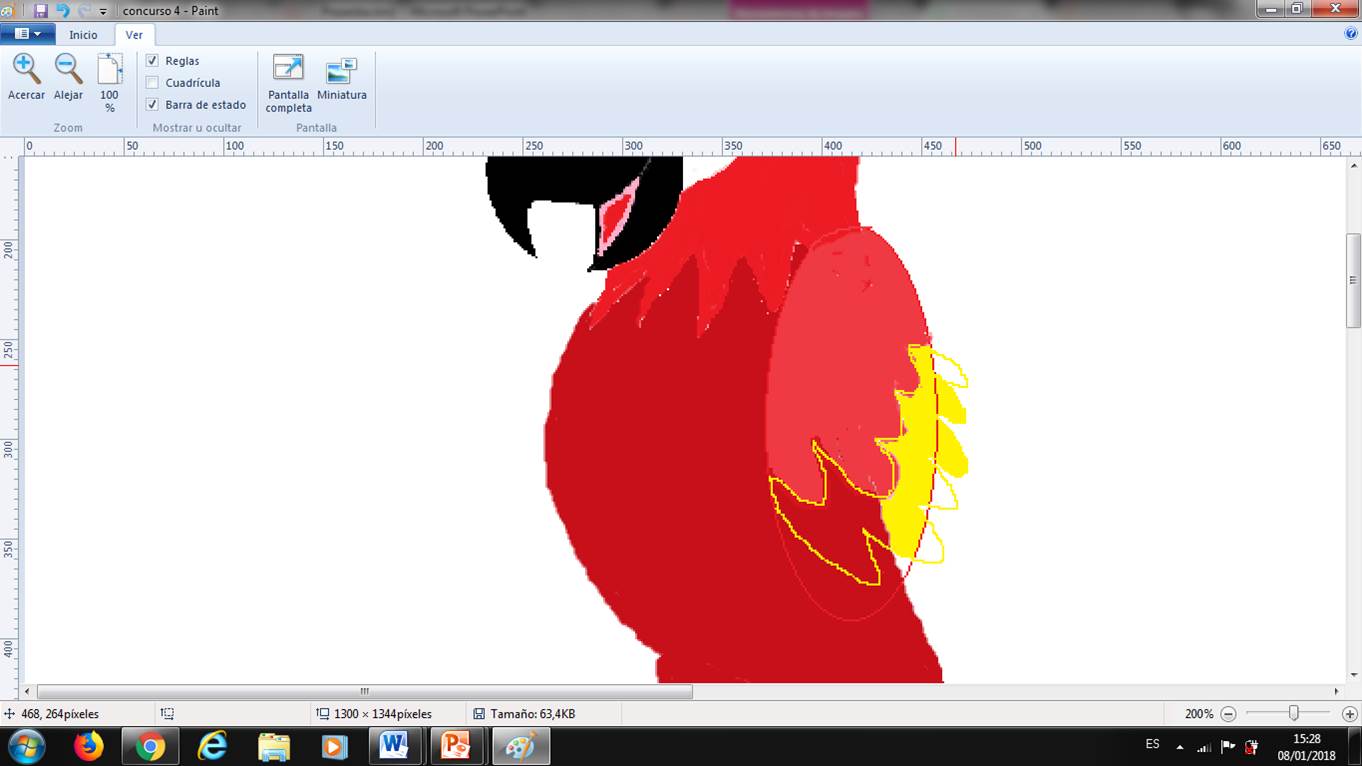Click the zoom slider handle in the status bar
Viewport: 1362px width, 766px height.
point(1294,714)
